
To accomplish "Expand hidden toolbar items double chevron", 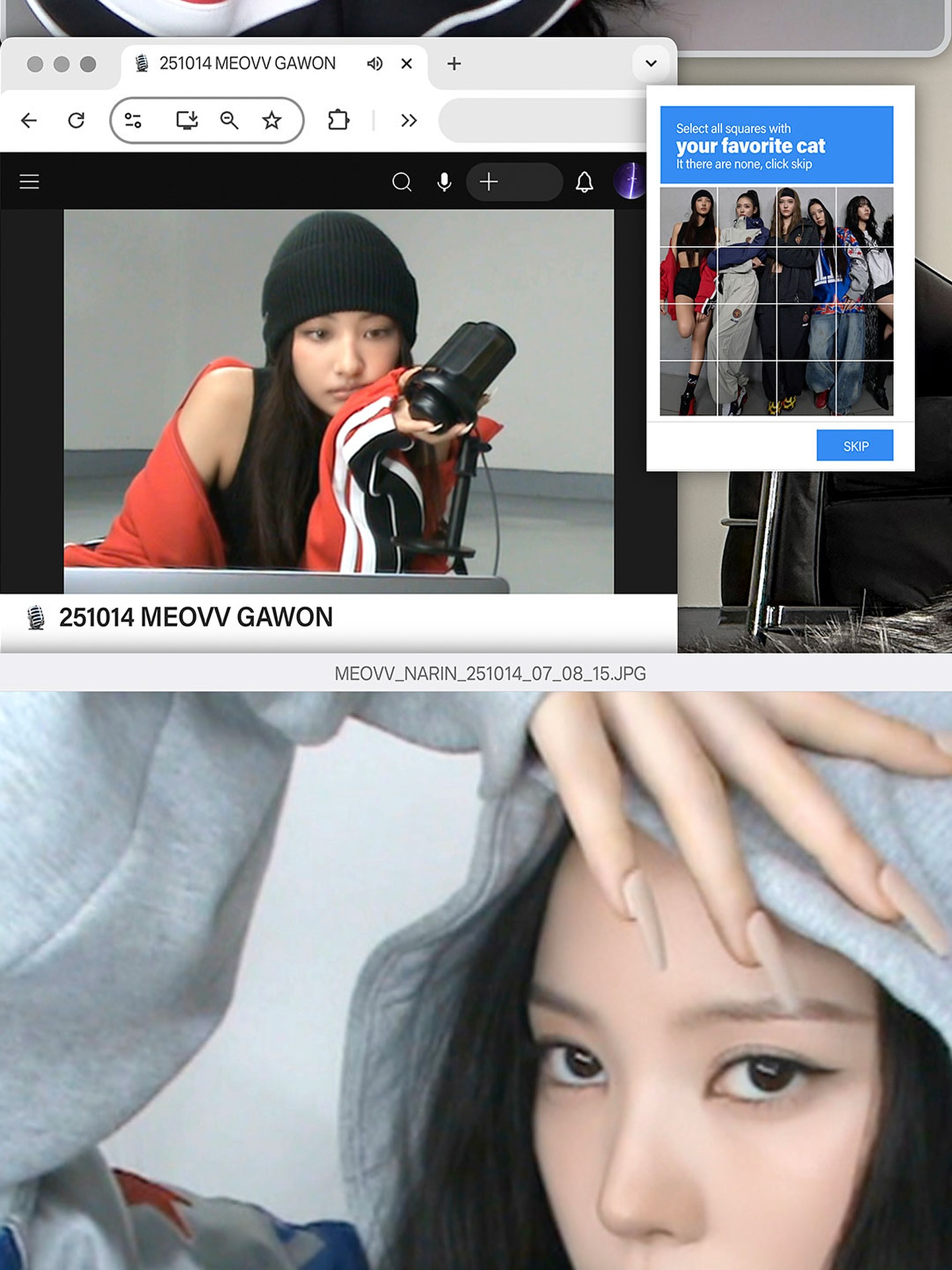I will (409, 120).
